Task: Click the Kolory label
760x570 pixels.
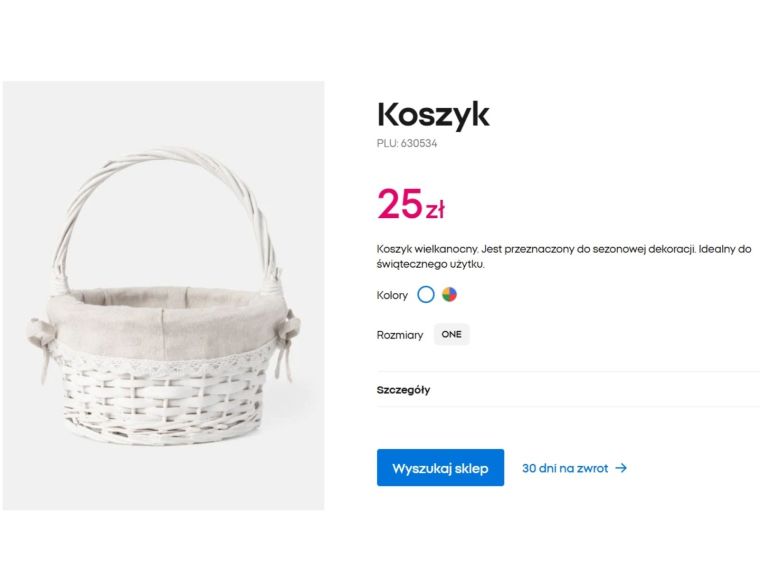Action: pos(392,296)
